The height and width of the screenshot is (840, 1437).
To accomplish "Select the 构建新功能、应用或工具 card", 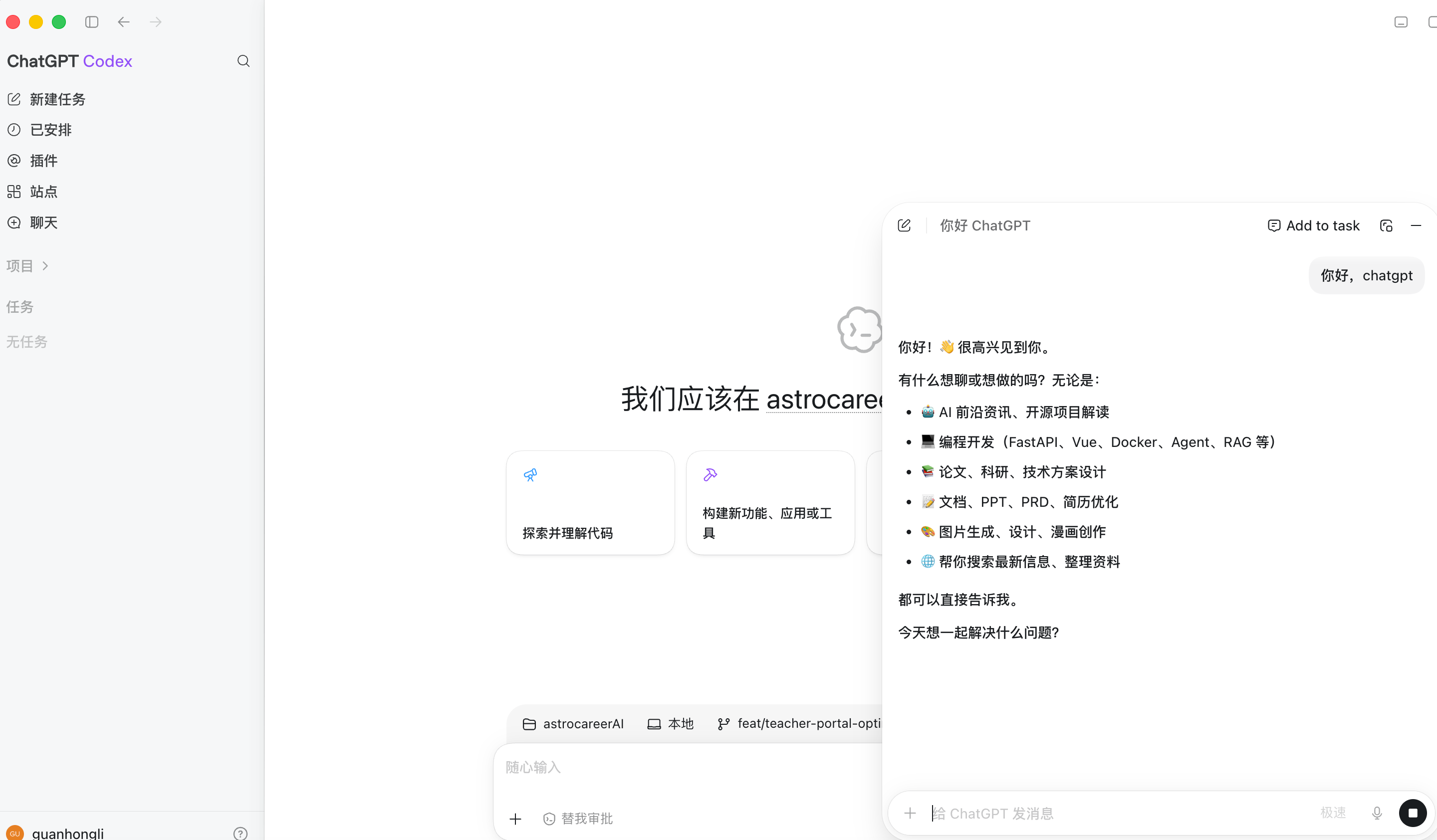I will click(770, 503).
